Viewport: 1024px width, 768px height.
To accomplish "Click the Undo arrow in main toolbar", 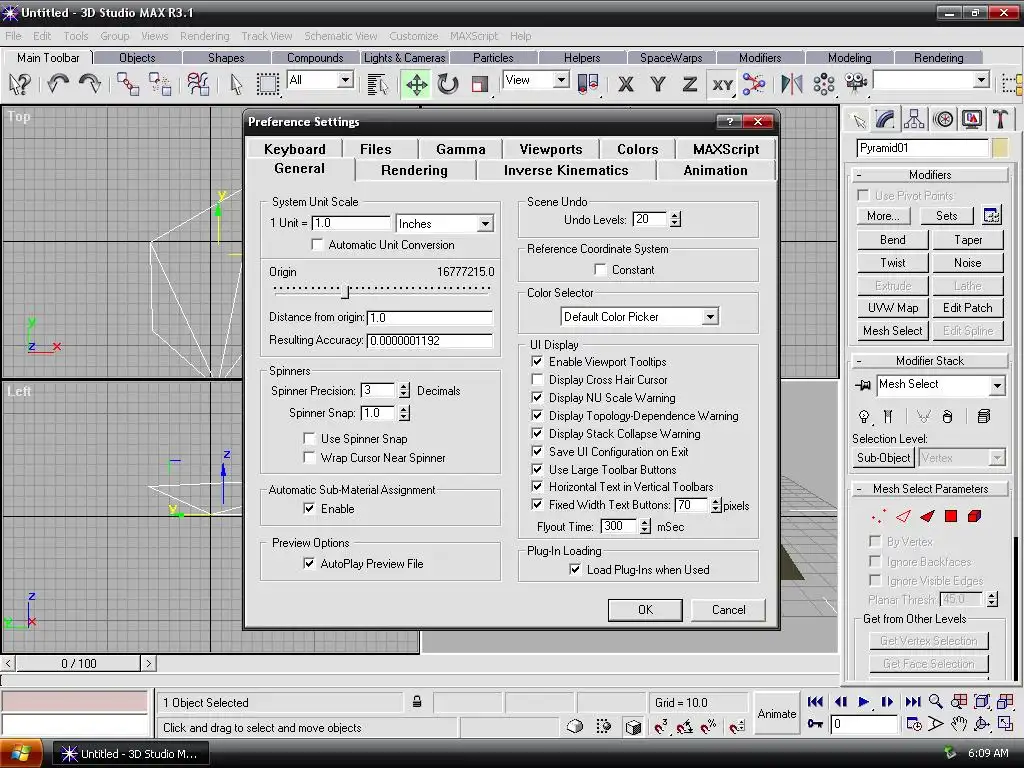I will coord(58,84).
